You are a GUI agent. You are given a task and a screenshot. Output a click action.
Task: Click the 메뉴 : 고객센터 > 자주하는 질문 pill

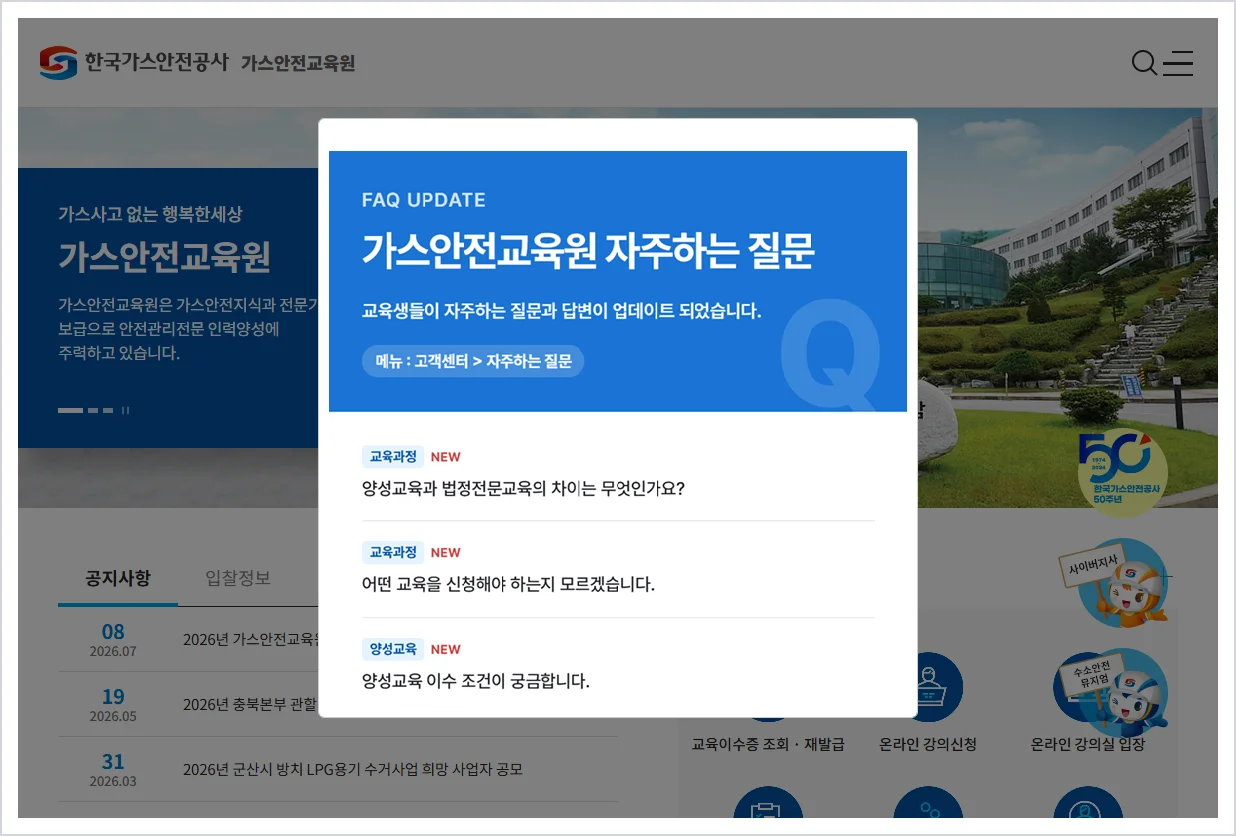(x=473, y=361)
